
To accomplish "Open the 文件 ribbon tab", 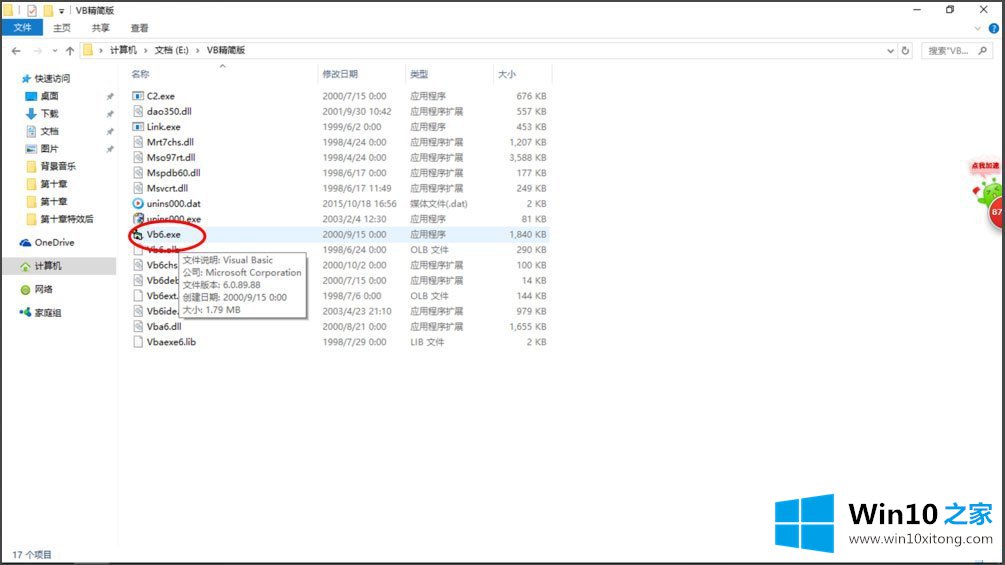I will [x=22, y=28].
